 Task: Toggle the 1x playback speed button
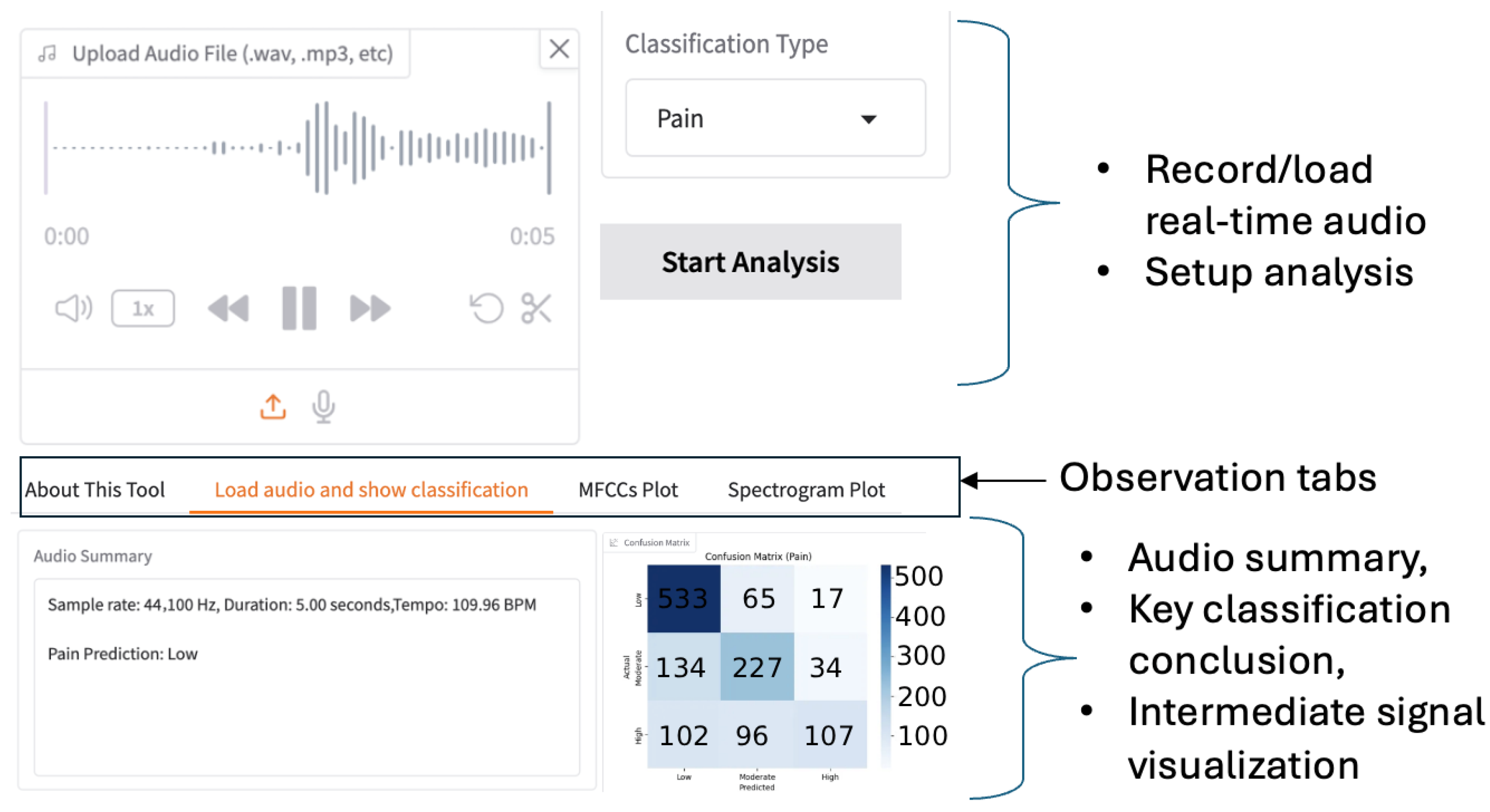click(143, 308)
